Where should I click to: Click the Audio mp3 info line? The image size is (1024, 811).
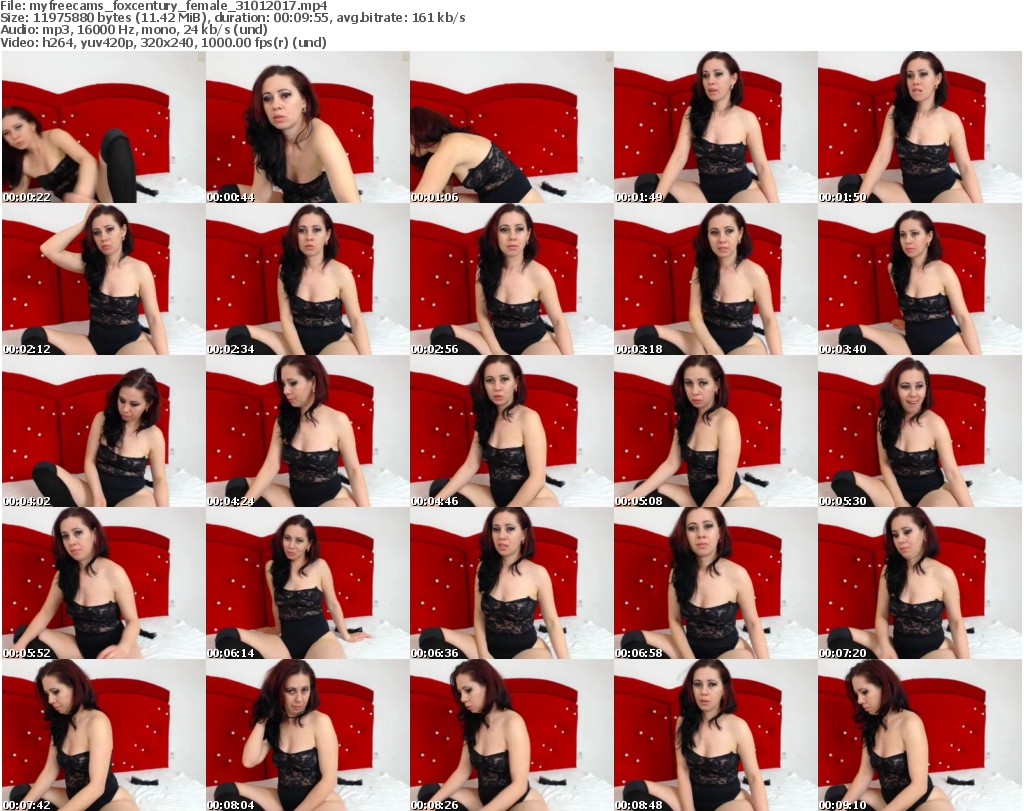pos(134,30)
